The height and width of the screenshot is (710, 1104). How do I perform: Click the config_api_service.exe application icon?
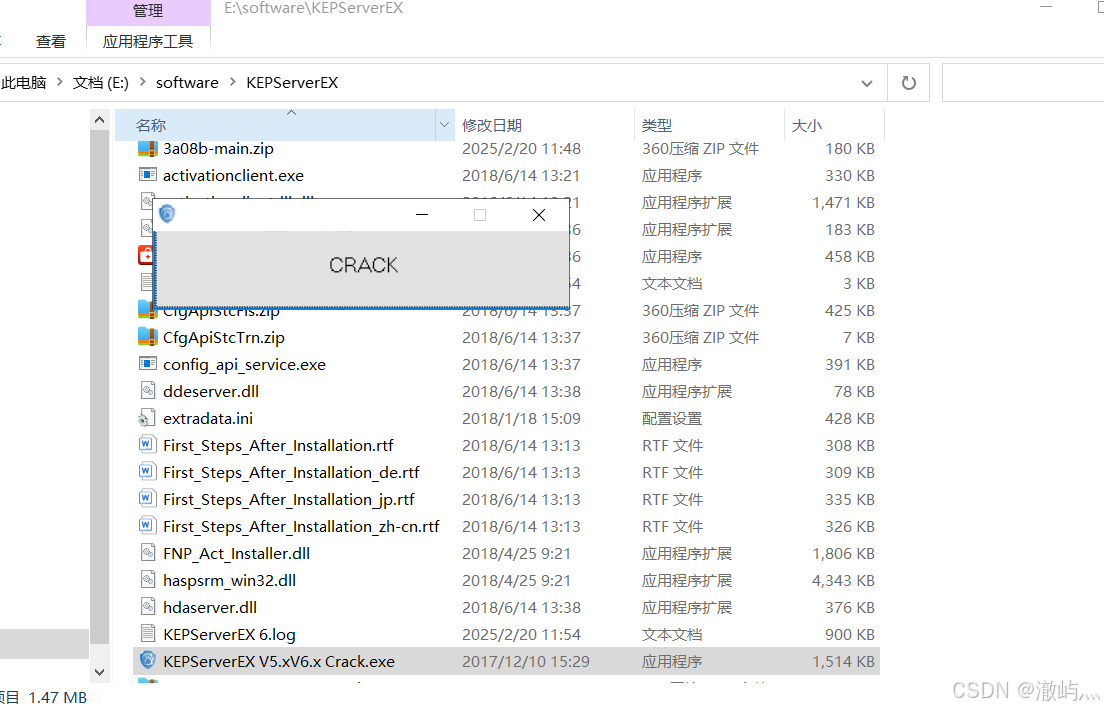coord(147,364)
